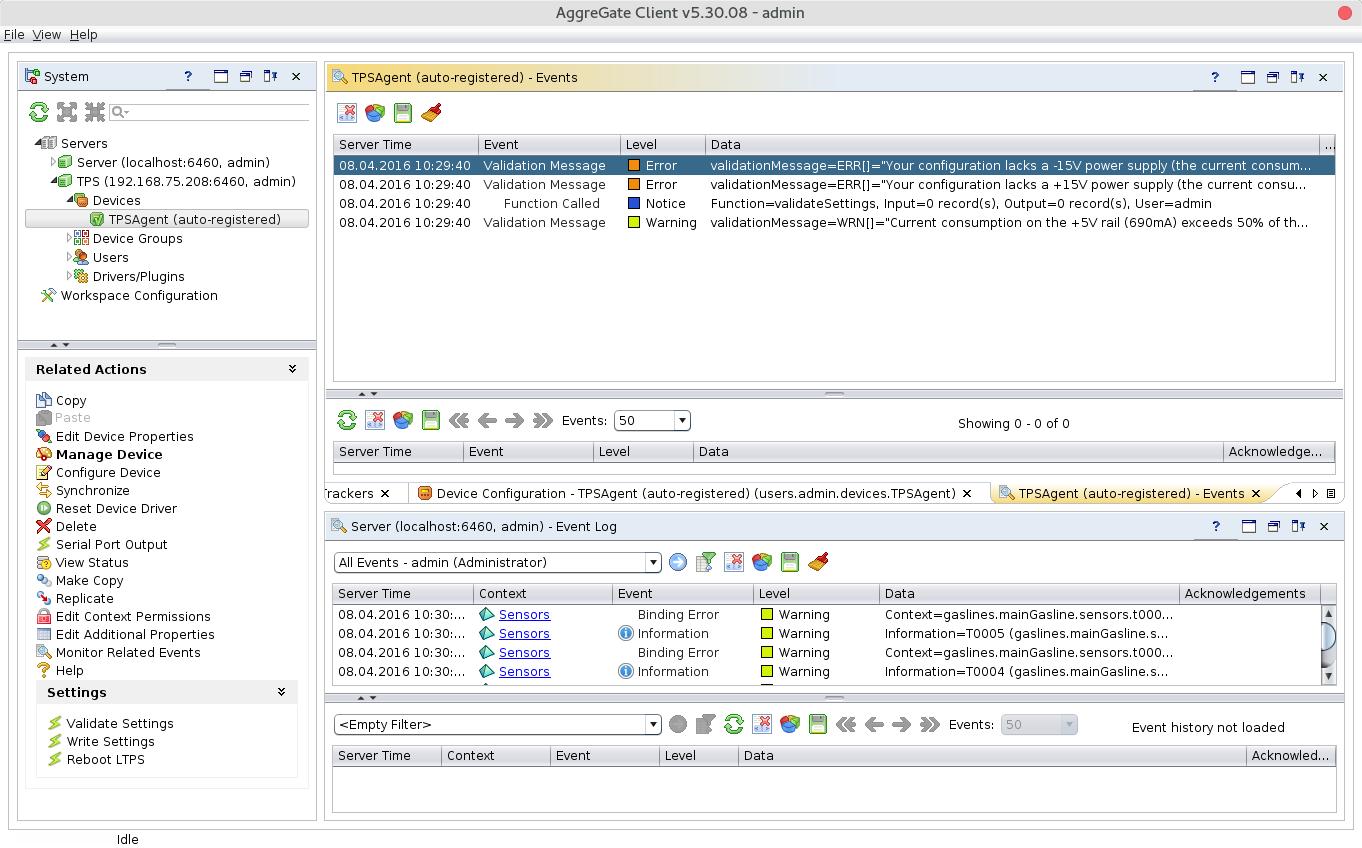Click broom icon in Server Event Log toolbar
Image resolution: width=1362 pixels, height=848 pixels.
(x=818, y=562)
